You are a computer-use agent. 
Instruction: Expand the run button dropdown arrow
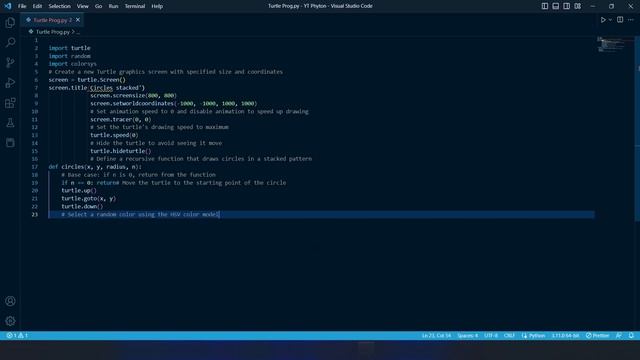point(610,20)
